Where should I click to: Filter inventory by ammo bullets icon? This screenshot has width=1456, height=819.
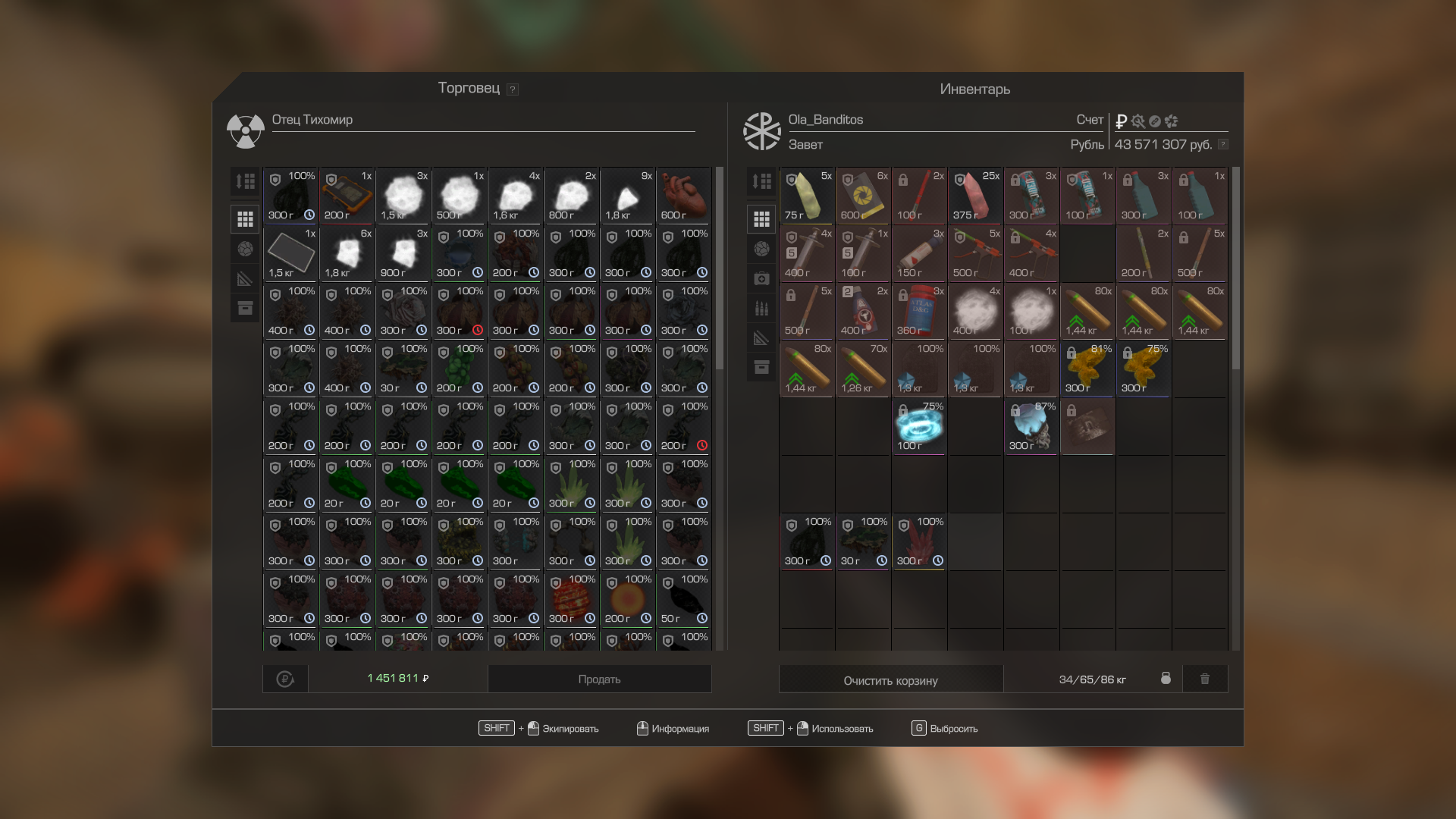761,308
